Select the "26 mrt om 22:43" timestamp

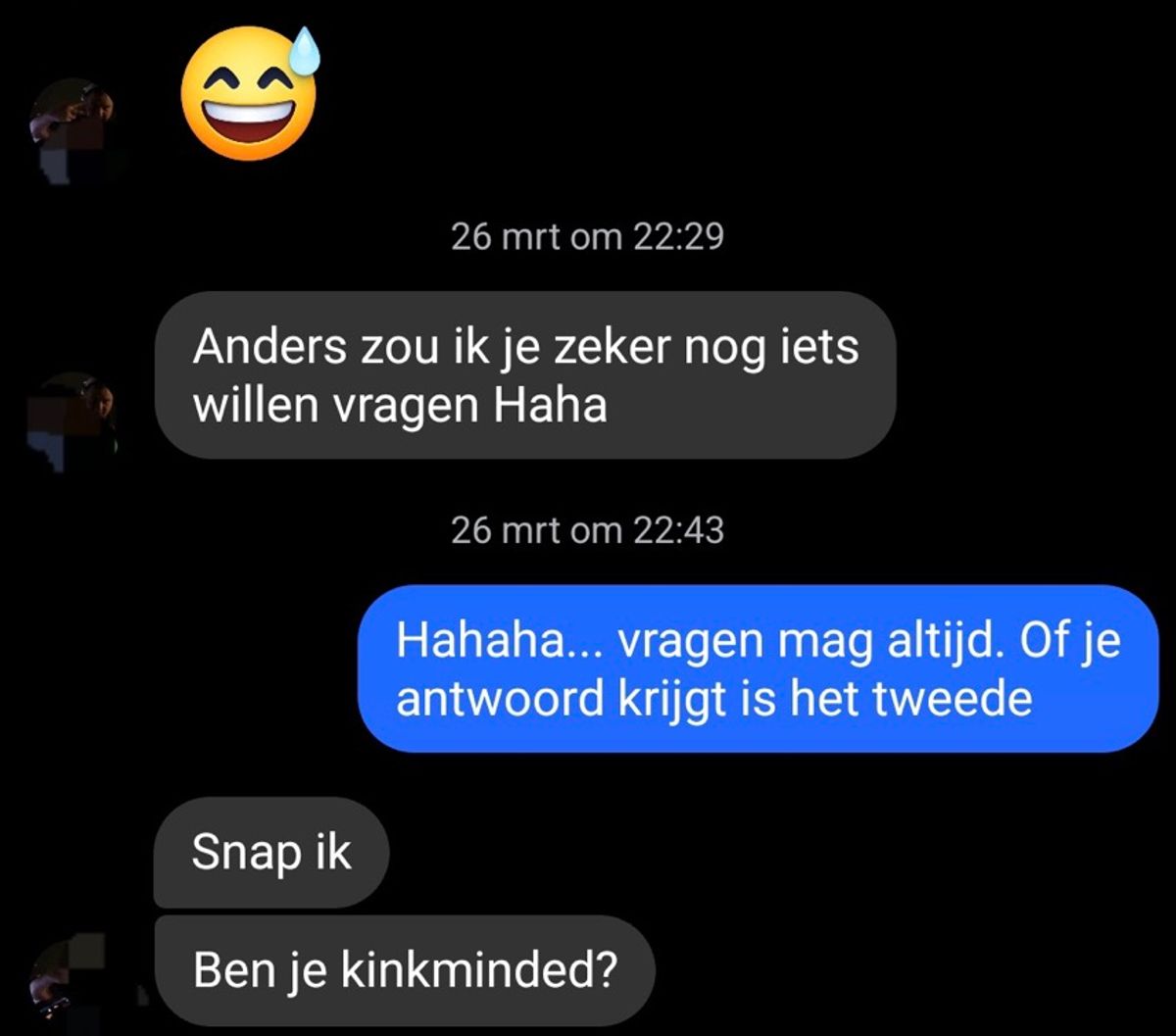click(587, 530)
